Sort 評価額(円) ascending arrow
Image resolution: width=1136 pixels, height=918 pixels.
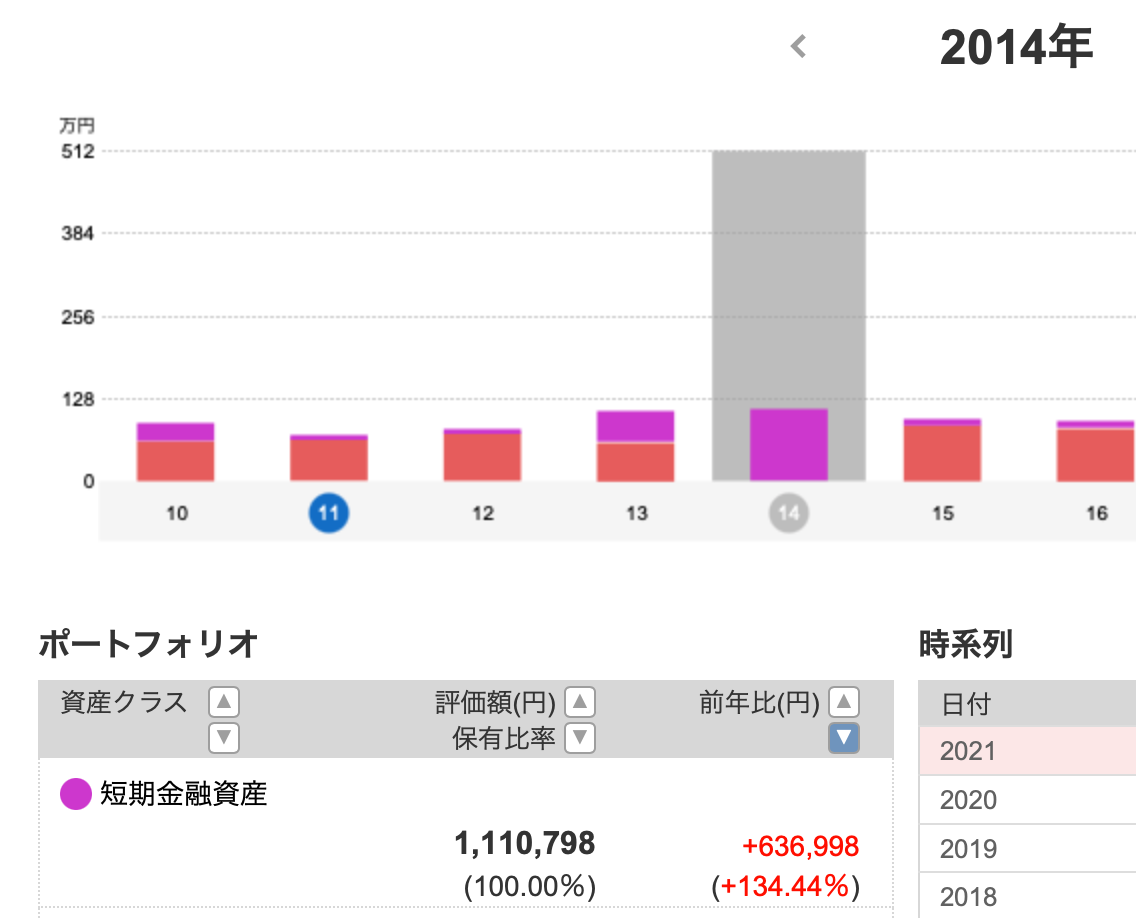coord(580,701)
